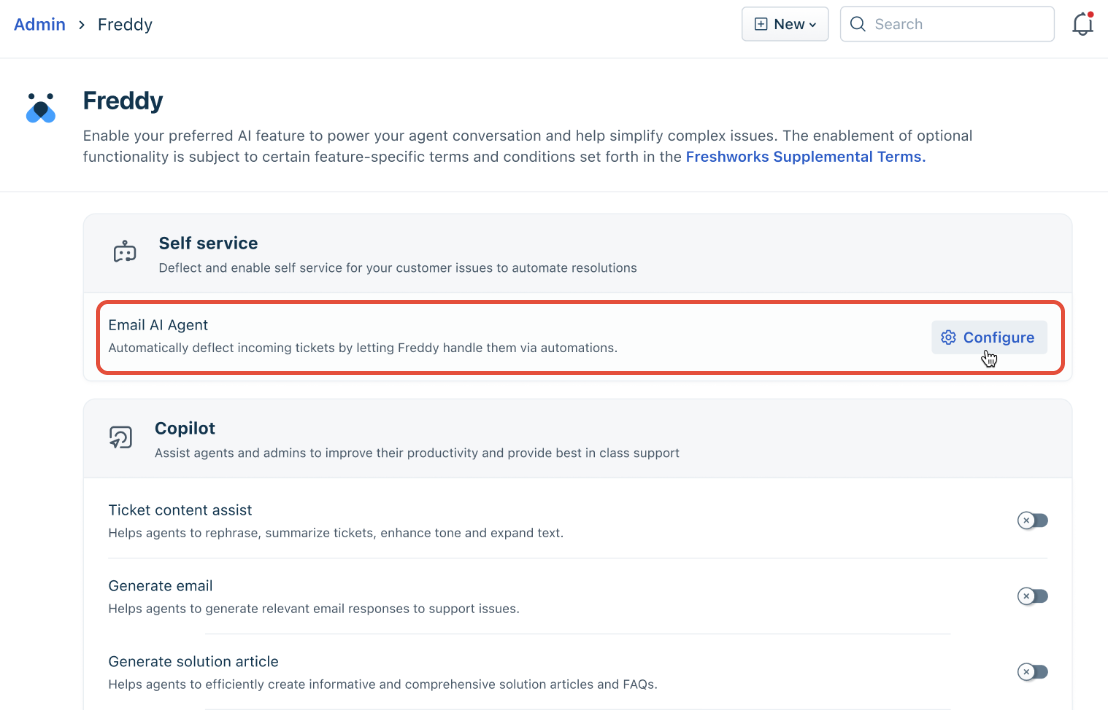
Task: Select the Email AI Agent label
Action: point(158,325)
